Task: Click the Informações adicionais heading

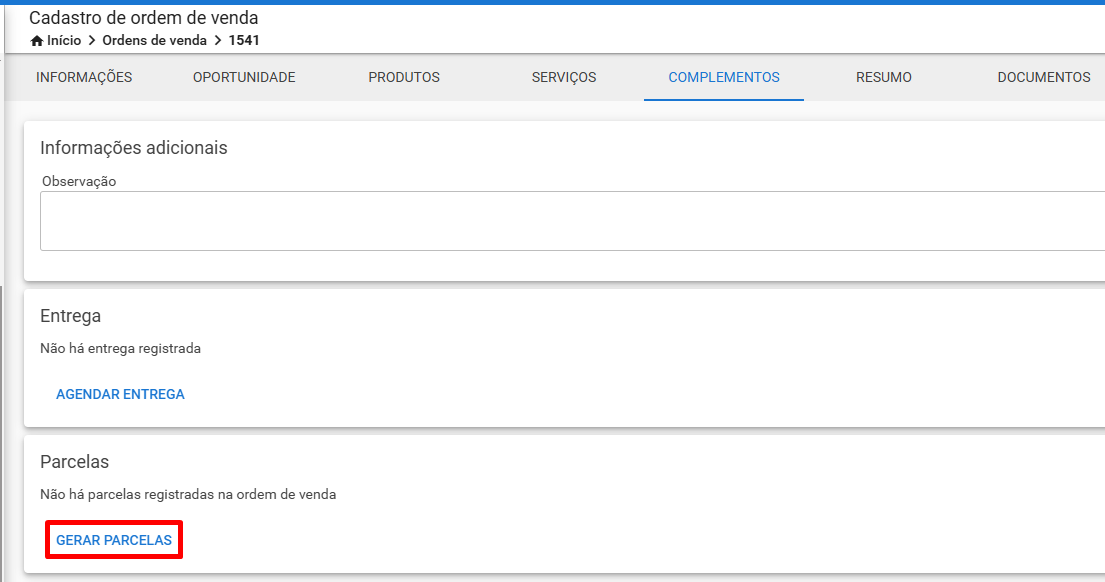Action: click(134, 148)
